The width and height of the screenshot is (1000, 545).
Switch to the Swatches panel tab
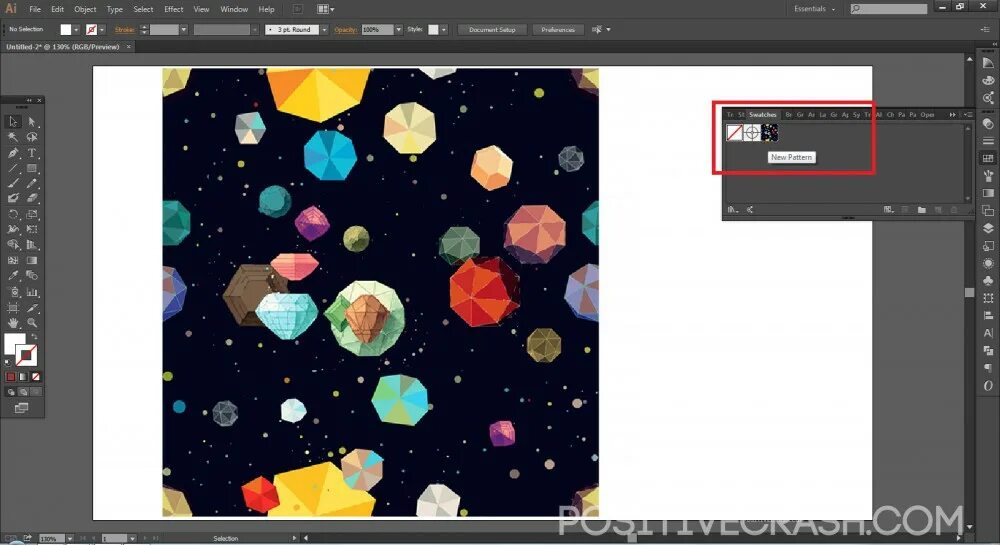pyautogui.click(x=763, y=115)
